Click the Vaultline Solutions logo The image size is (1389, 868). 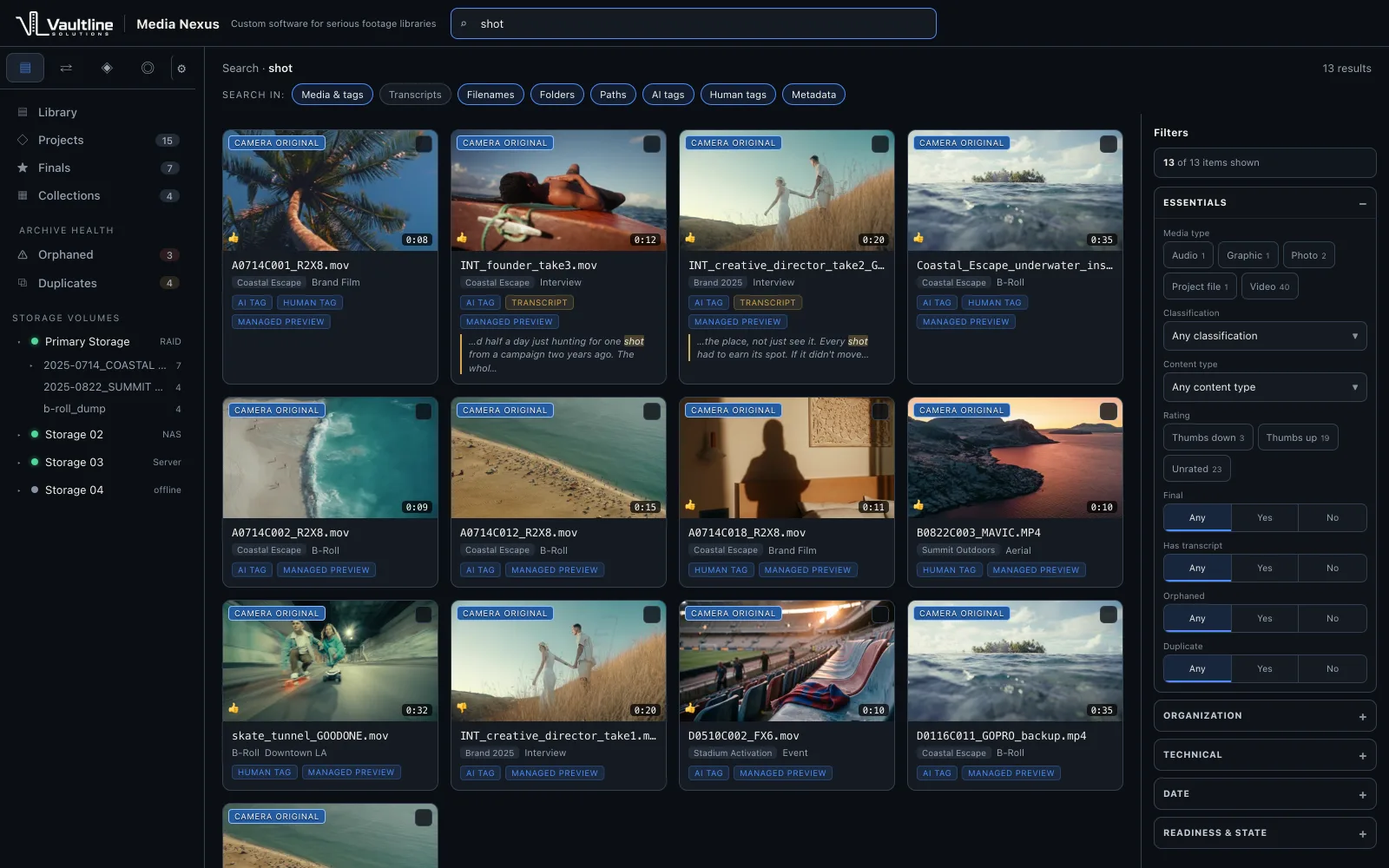click(65, 23)
